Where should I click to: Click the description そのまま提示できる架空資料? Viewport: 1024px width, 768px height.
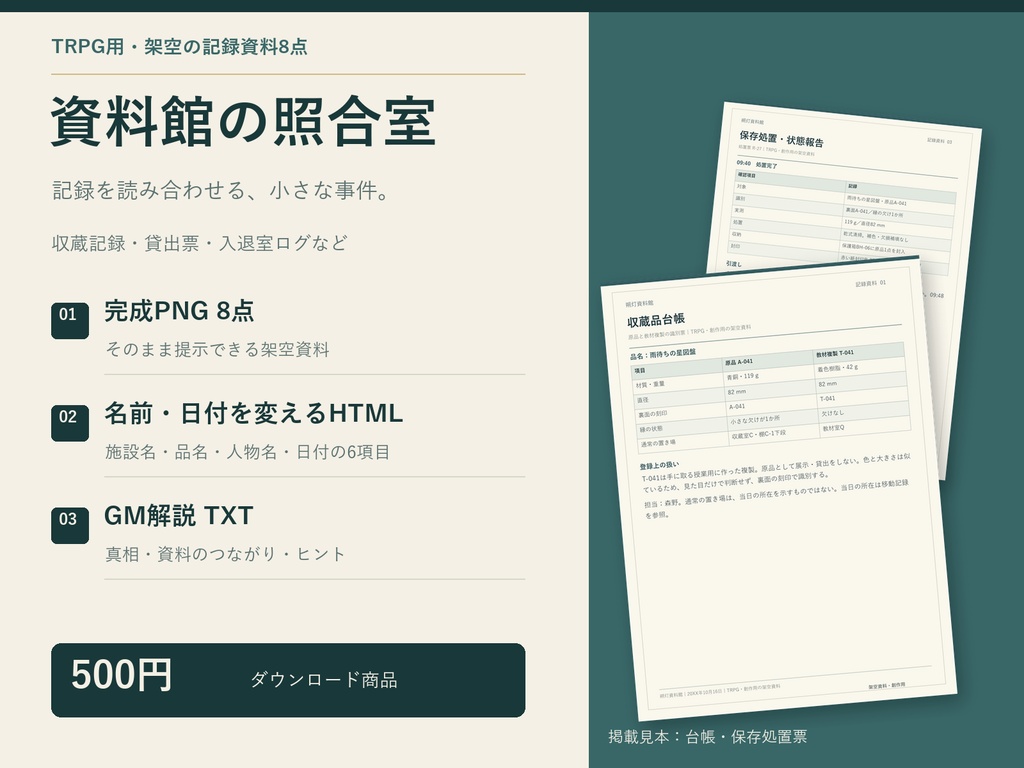point(217,349)
